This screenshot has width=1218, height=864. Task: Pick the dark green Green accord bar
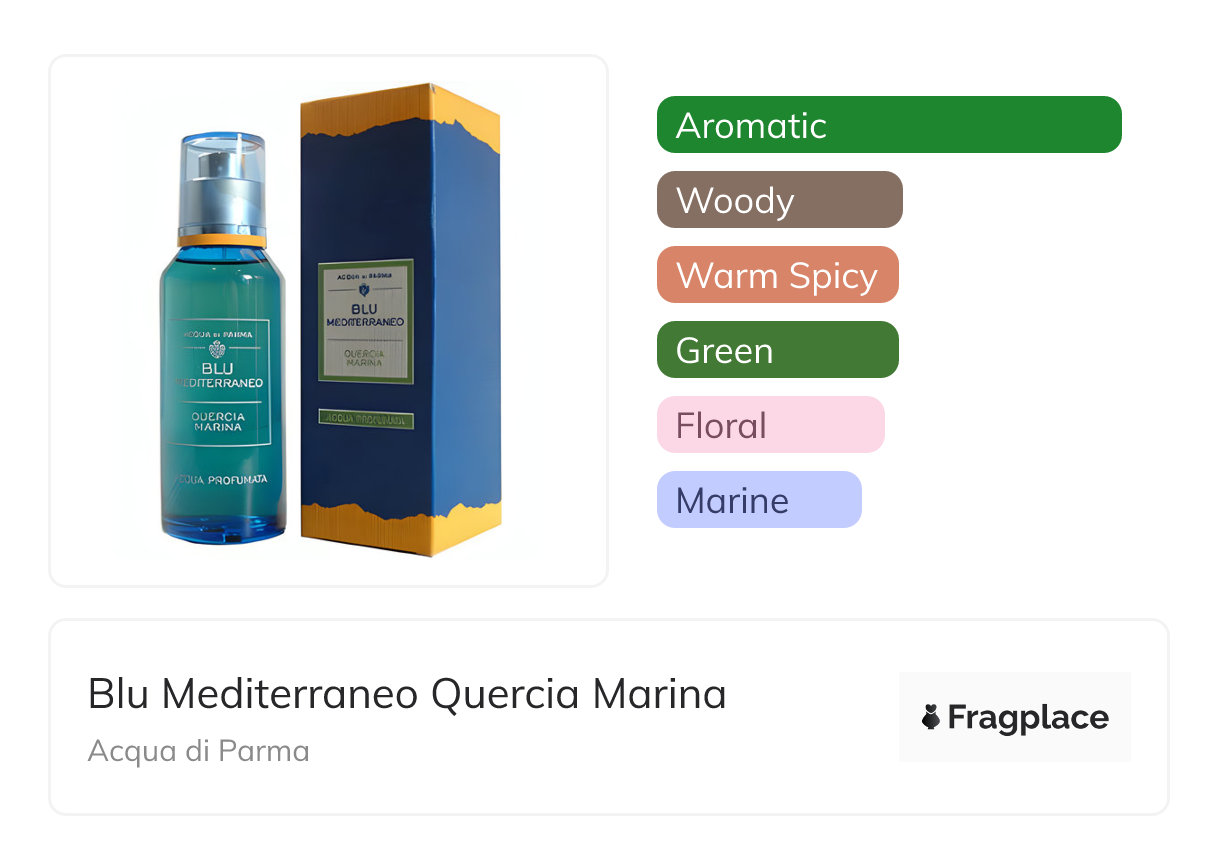coord(778,350)
